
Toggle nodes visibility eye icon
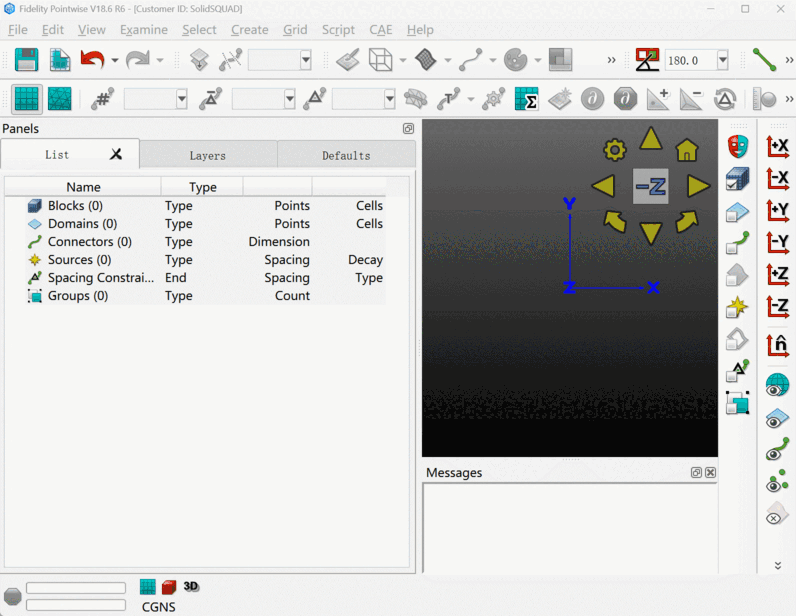point(778,481)
